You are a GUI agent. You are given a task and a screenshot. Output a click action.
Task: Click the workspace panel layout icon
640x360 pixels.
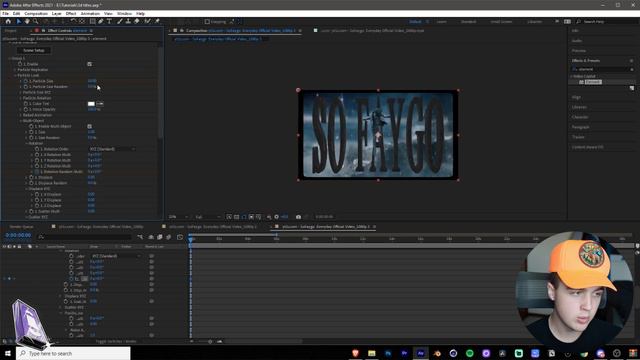pos(567,21)
